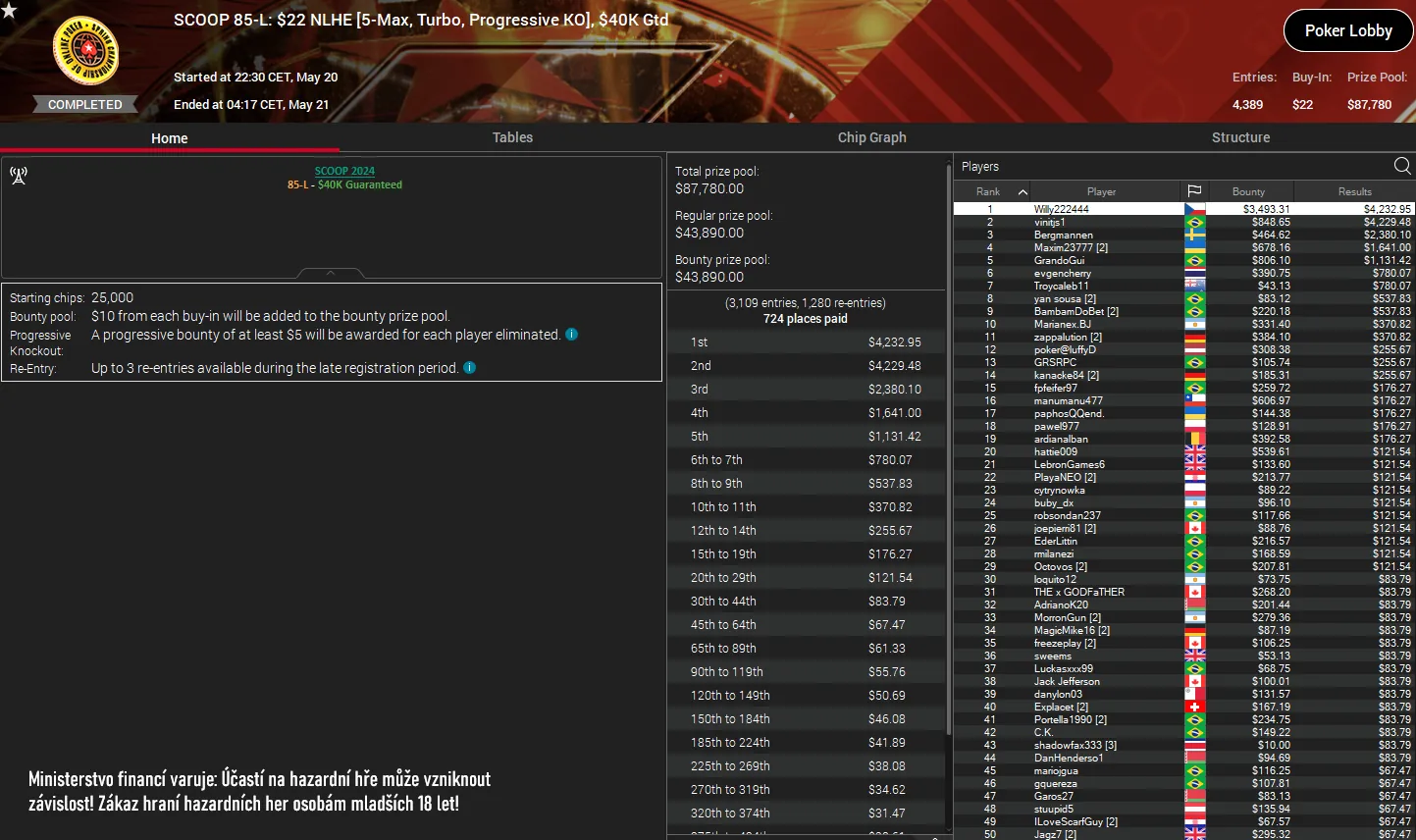Image resolution: width=1416 pixels, height=840 pixels.
Task: Open info icon beside progressive bounty text
Action: [572, 335]
